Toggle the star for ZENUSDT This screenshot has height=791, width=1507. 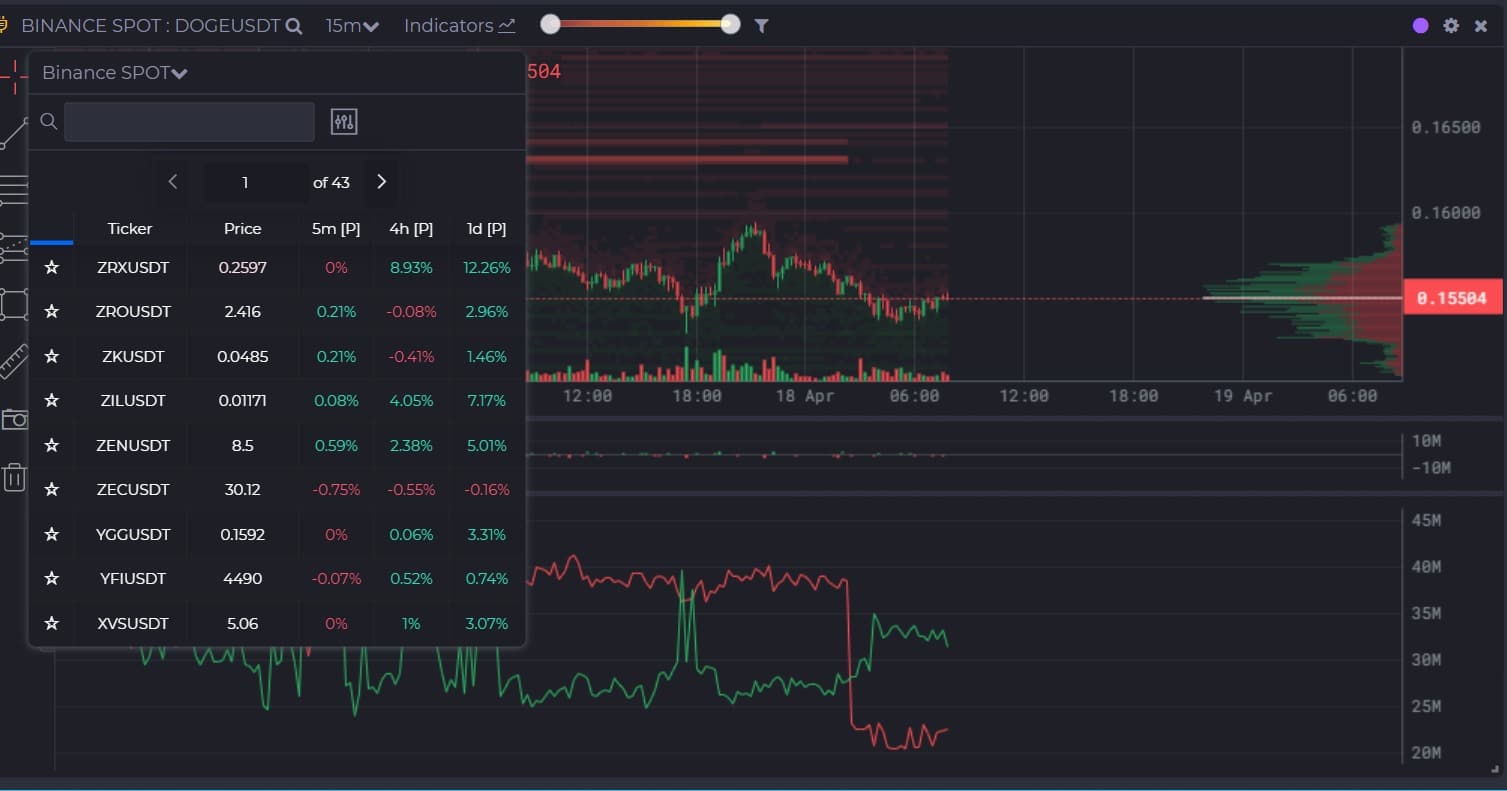tap(52, 446)
